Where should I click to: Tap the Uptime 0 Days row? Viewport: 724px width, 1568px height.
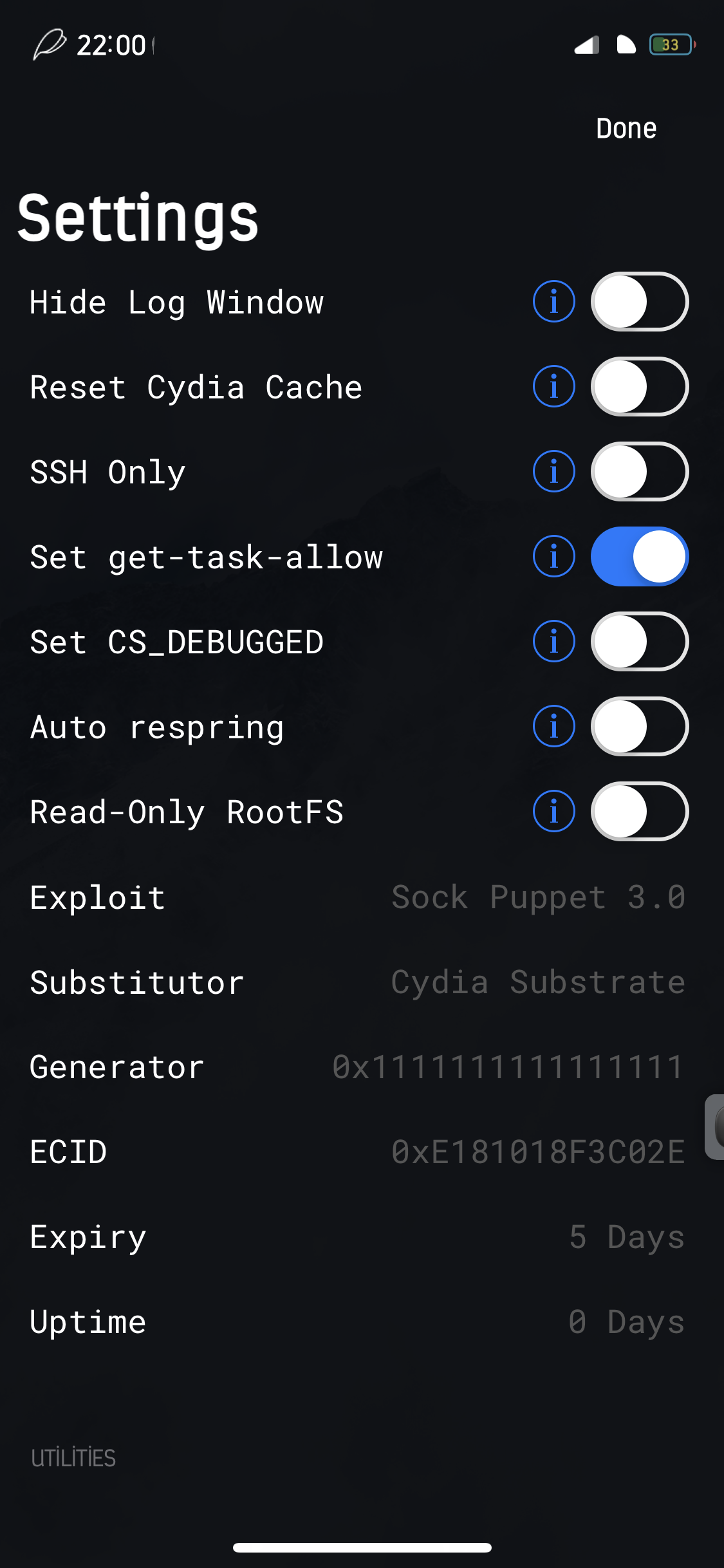point(362,1321)
